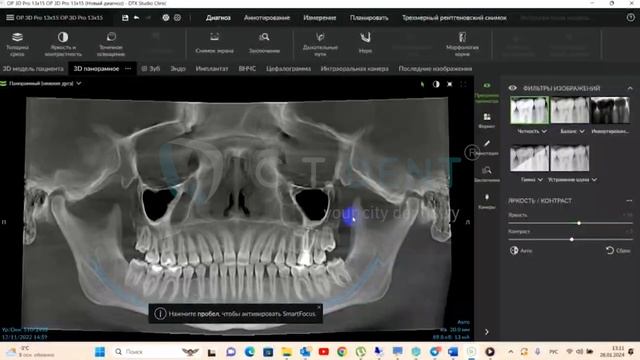Open the Последние изображения tab
The width and height of the screenshot is (640, 360).
(435, 69)
